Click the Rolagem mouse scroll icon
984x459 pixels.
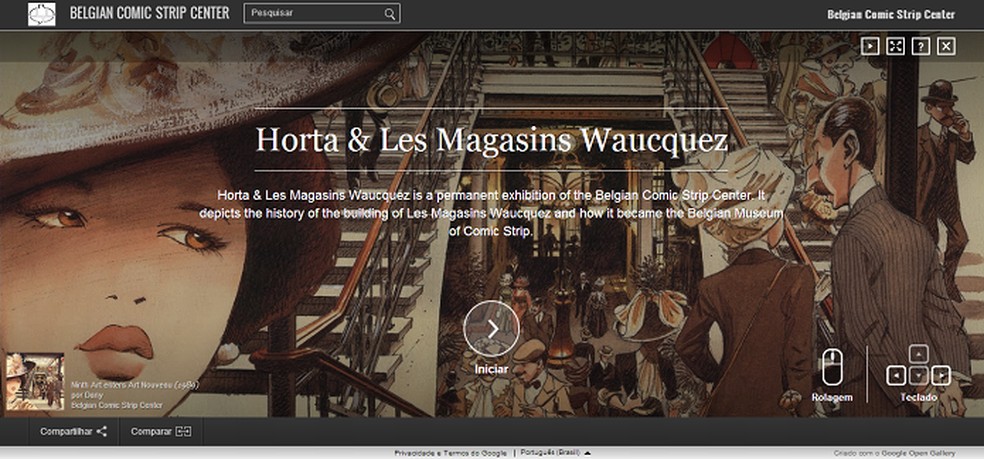[x=832, y=367]
